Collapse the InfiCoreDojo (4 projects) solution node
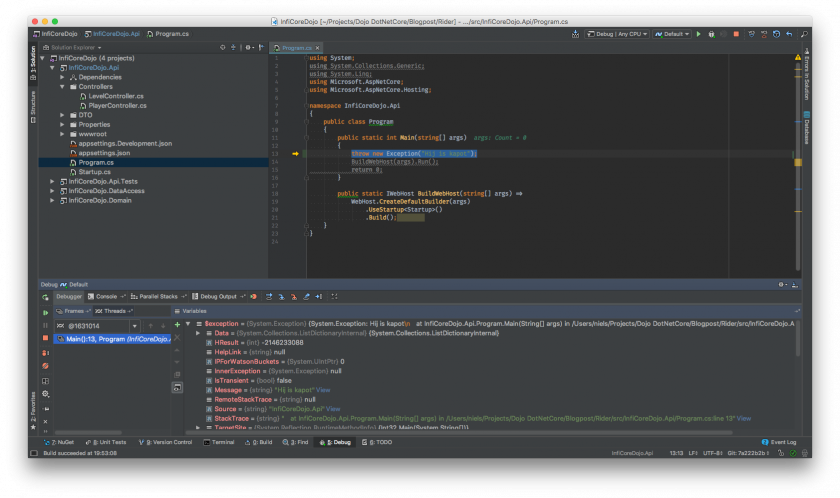The height and width of the screenshot is (498, 840). [x=43, y=58]
